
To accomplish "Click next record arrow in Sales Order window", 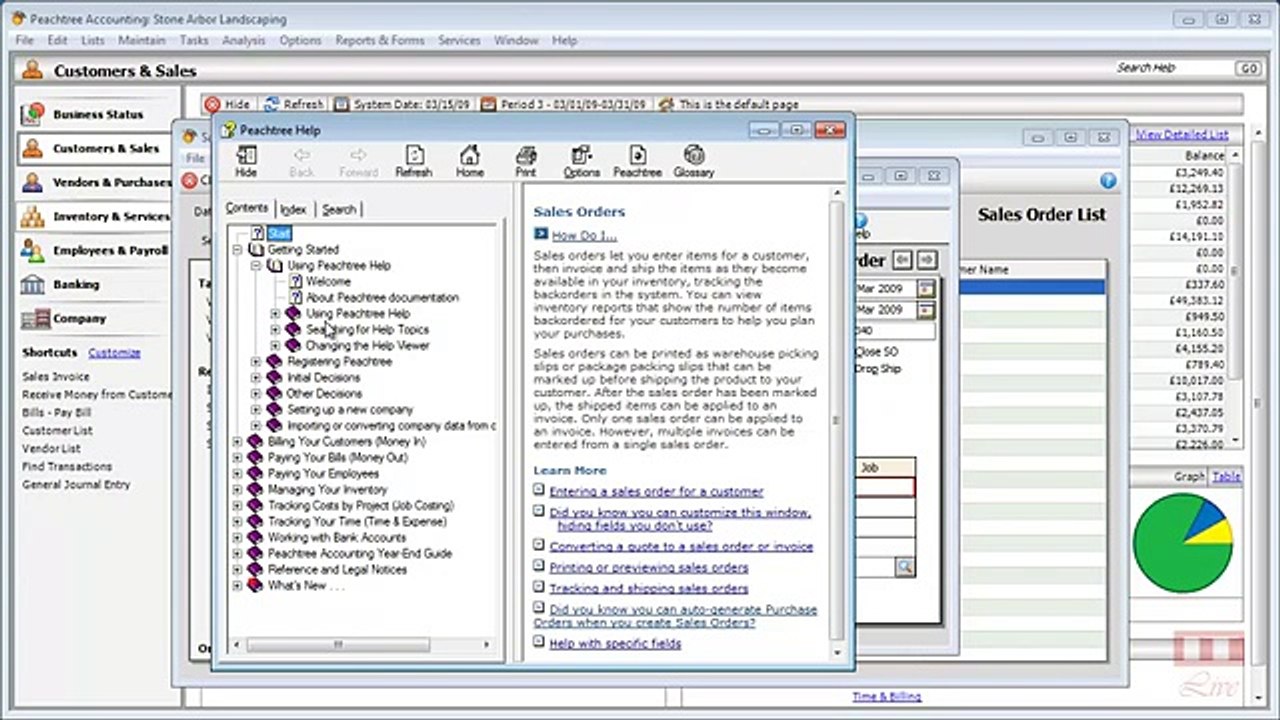I will [926, 260].
